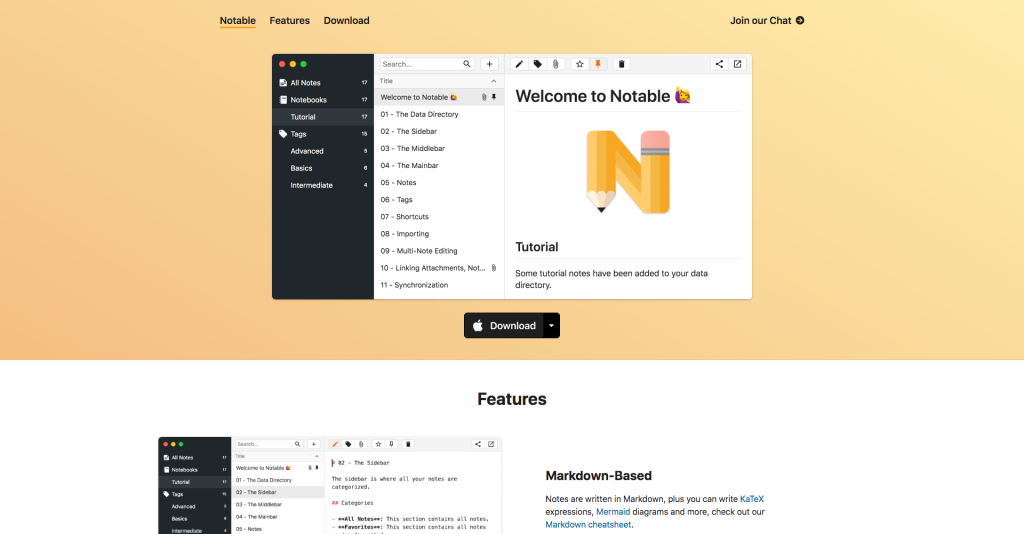
Task: Click the Tags icon in the large preview sidebar
Action: (x=283, y=134)
